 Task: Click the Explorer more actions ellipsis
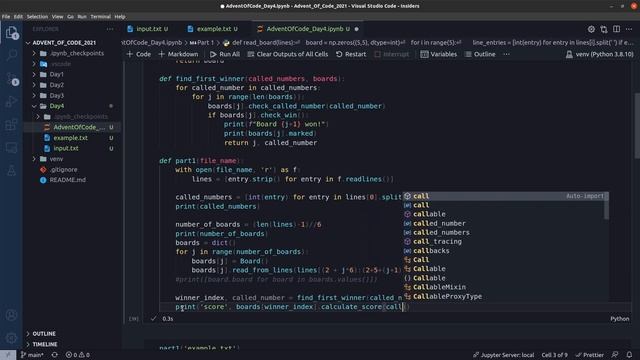[110, 29]
